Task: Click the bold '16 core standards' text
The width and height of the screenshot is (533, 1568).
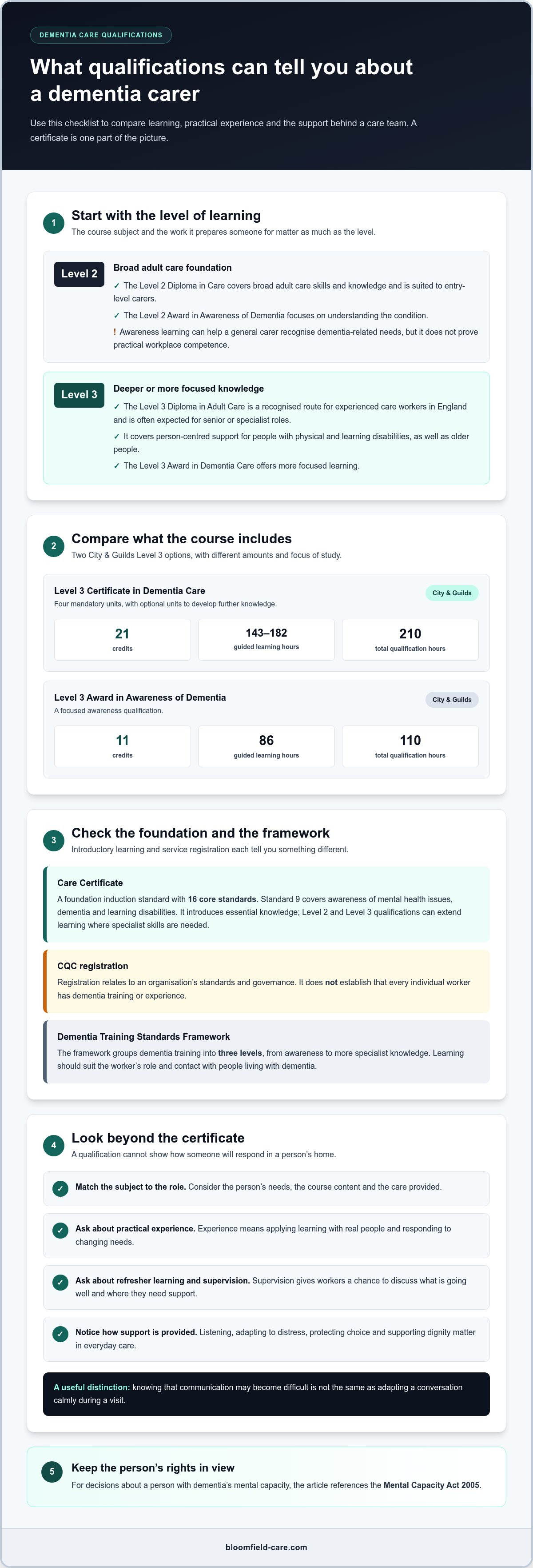Action: tap(222, 899)
